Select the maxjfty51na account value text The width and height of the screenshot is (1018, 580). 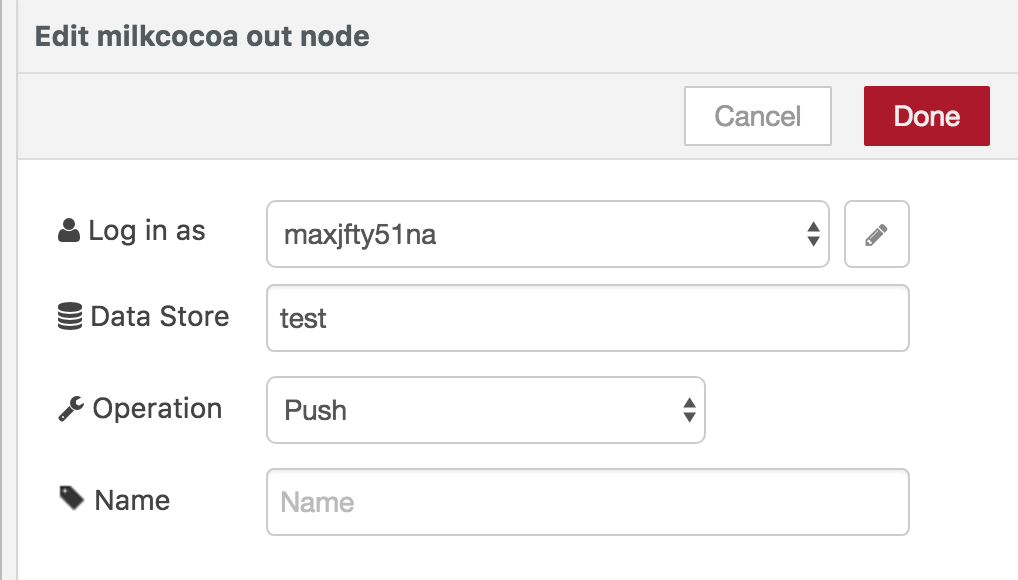click(360, 236)
